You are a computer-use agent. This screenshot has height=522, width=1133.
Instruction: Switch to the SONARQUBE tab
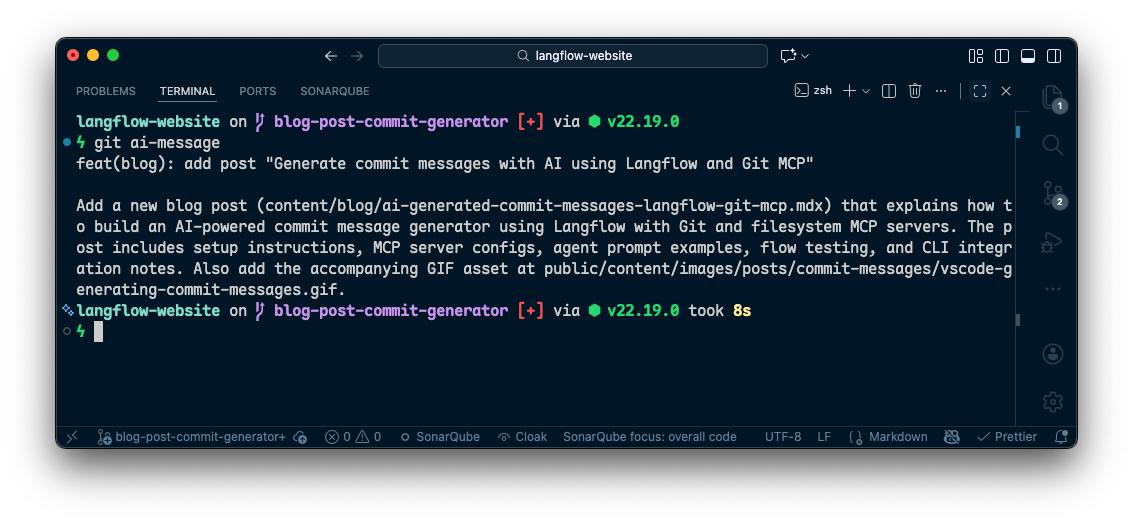(335, 91)
